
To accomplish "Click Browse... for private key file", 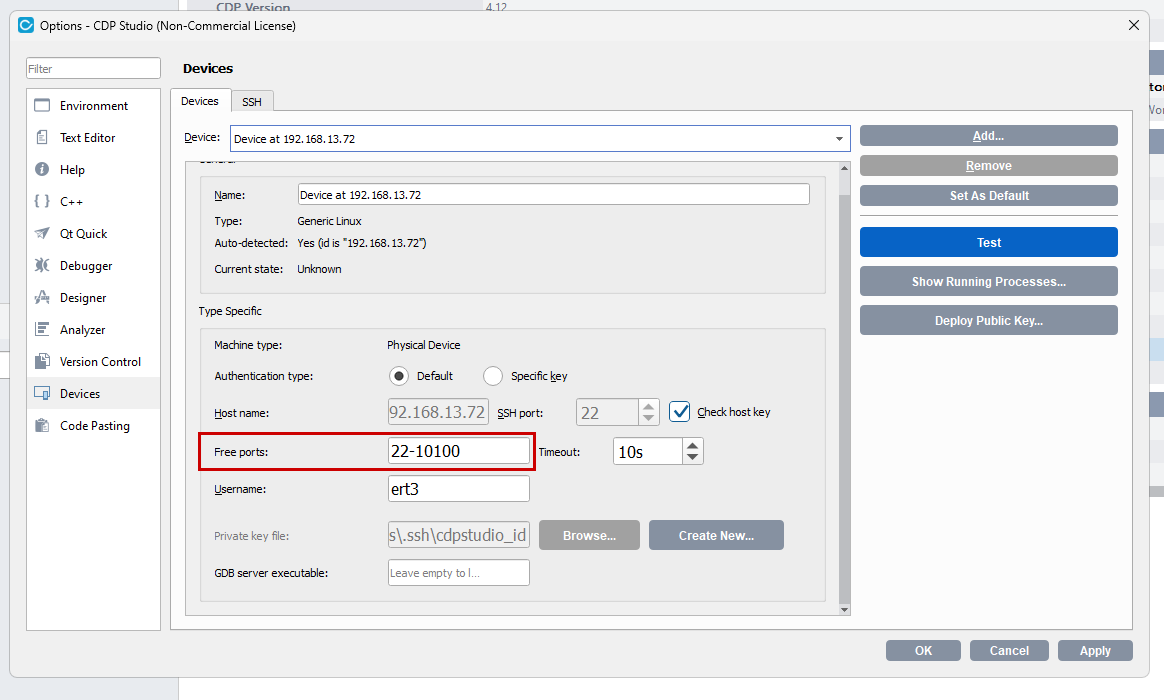I will [589, 535].
